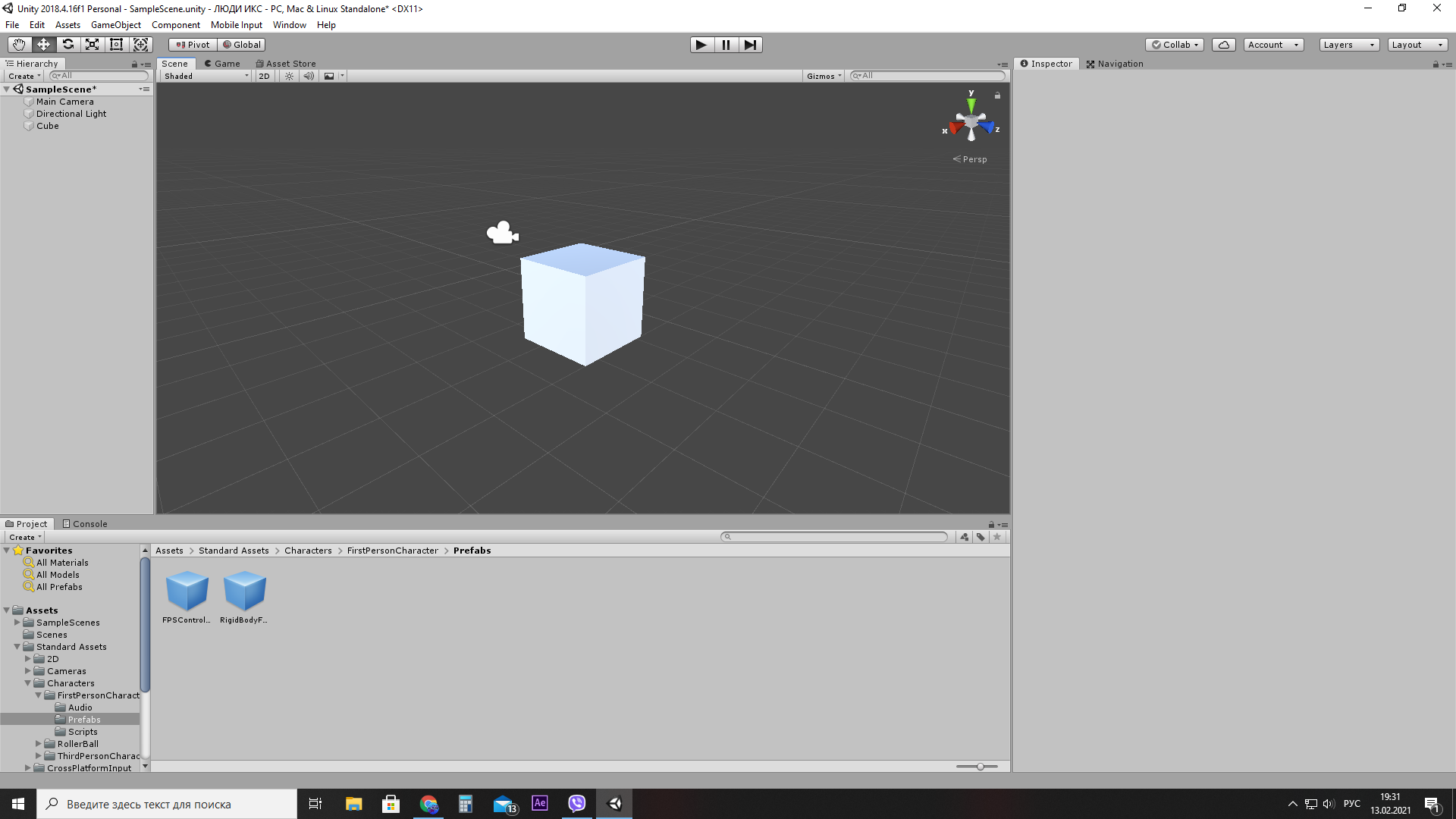Click Characters breadcrumb

coord(308,551)
